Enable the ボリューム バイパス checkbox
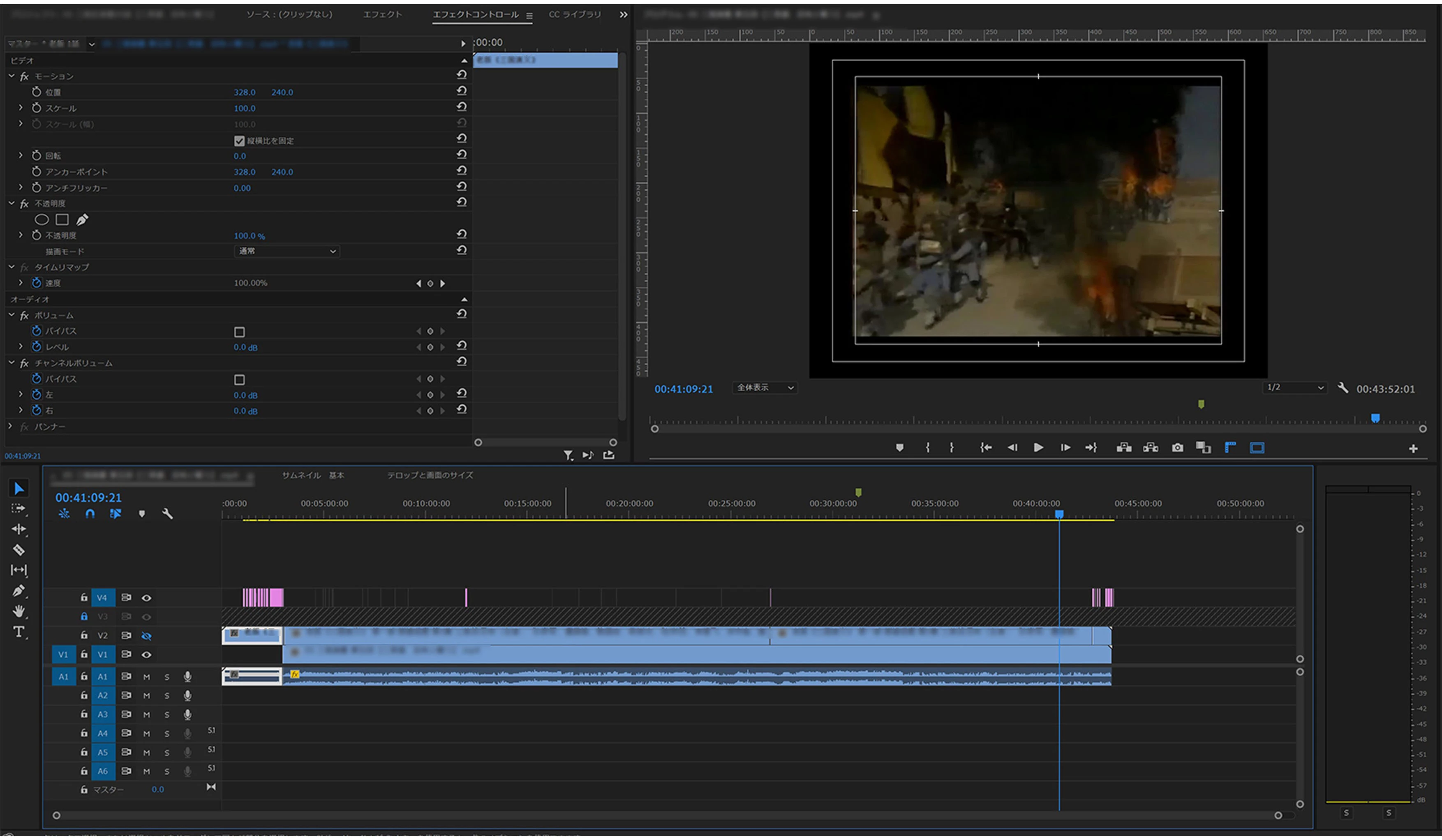The width and height of the screenshot is (1442, 840). pos(239,332)
